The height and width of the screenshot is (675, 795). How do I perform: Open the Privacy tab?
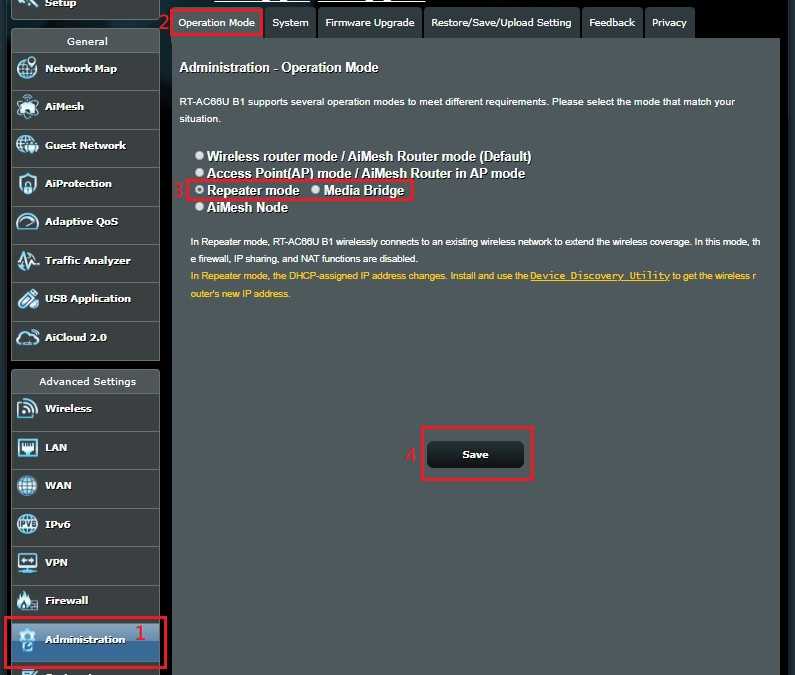[669, 23]
